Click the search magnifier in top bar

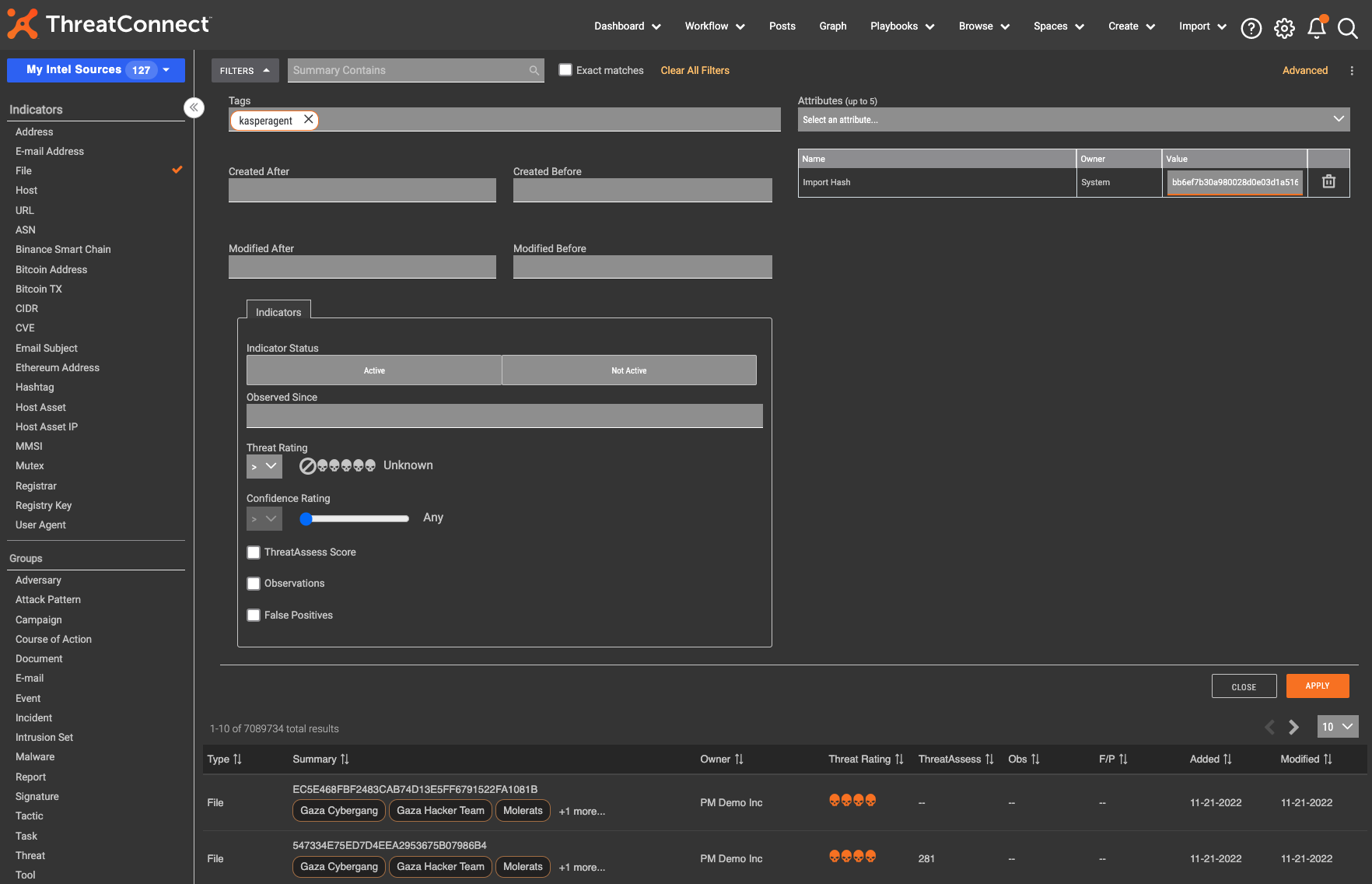coord(1348,28)
